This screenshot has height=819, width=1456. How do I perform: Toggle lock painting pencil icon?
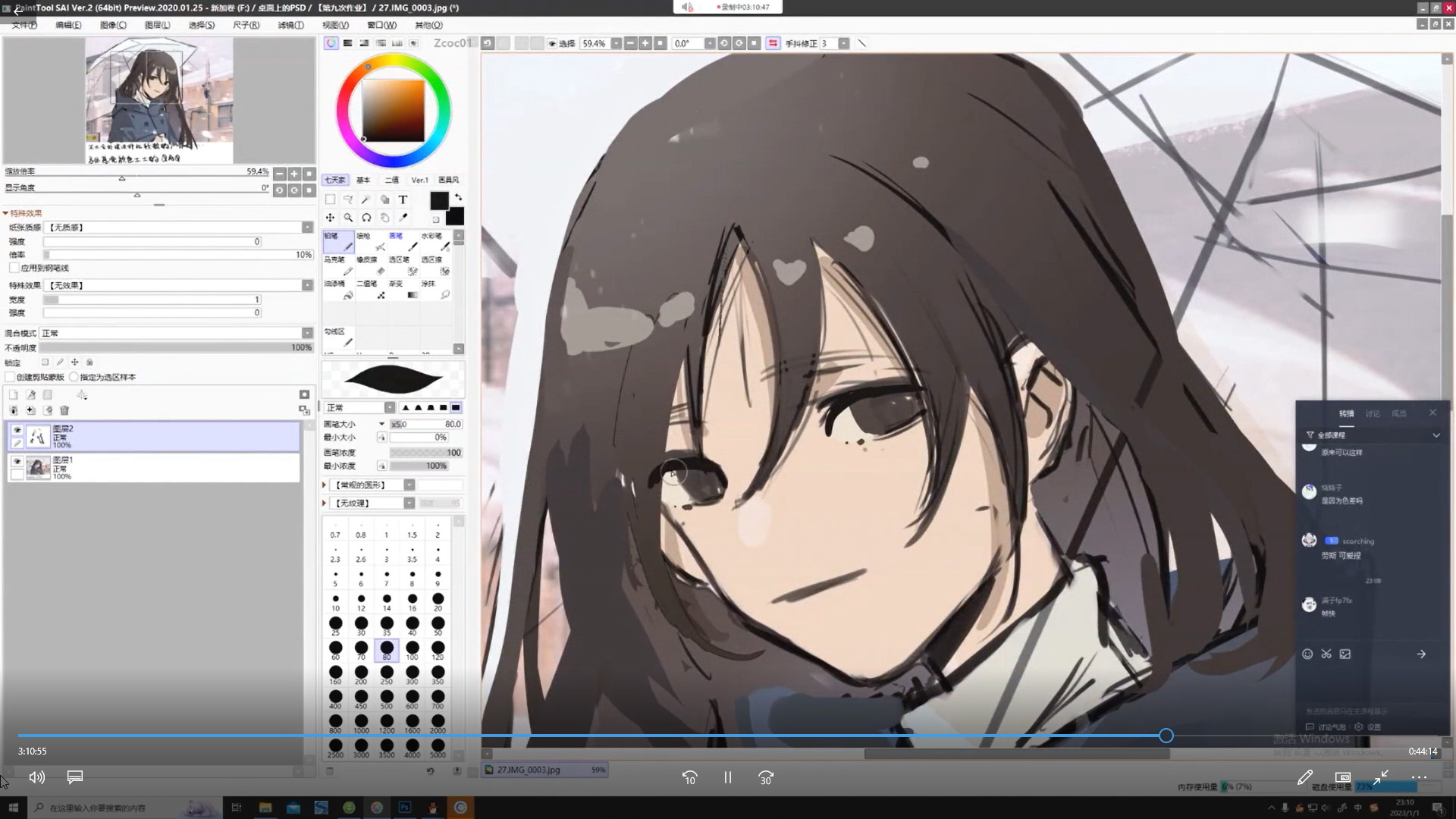point(60,362)
